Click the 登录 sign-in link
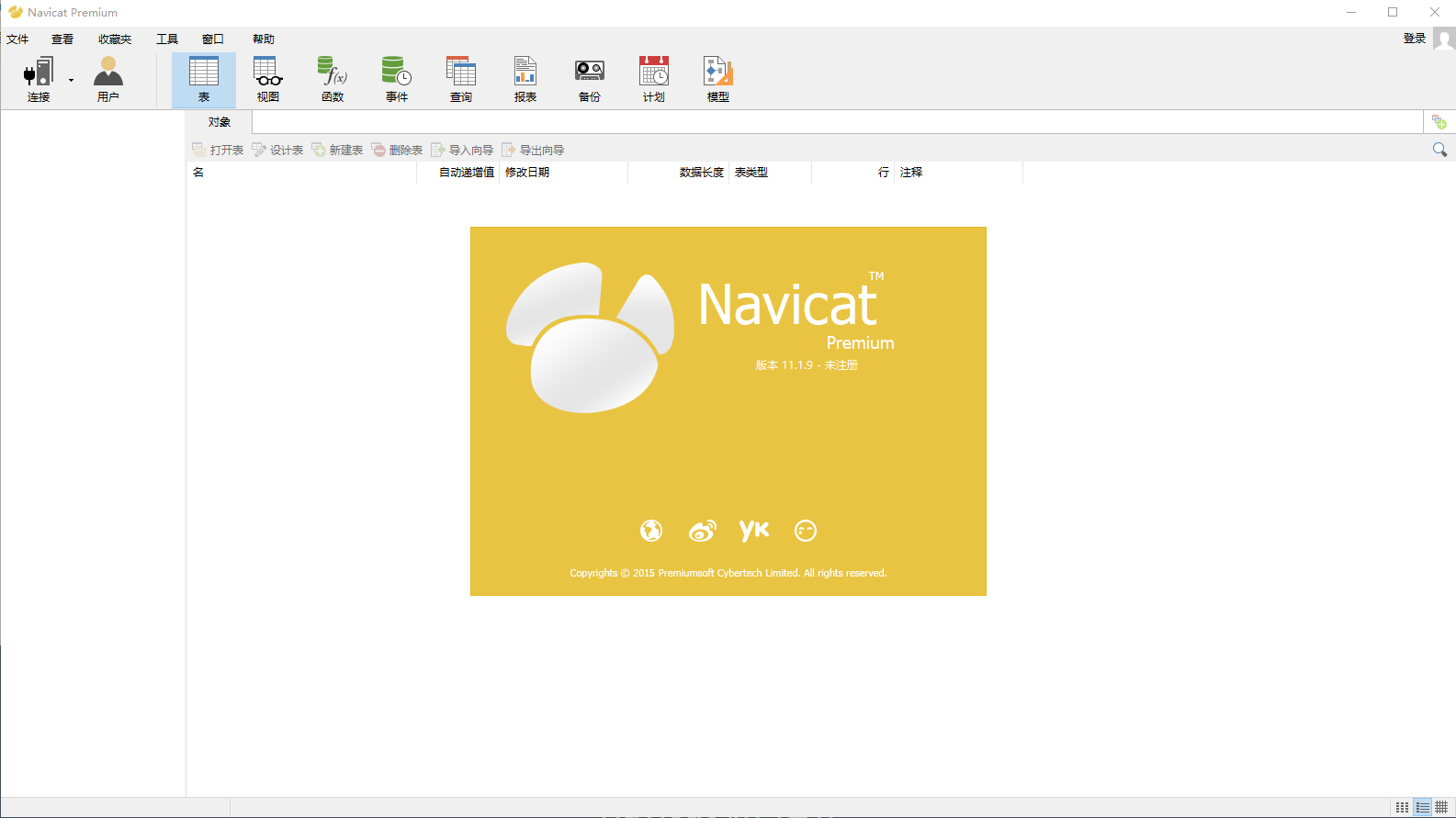The width and height of the screenshot is (1456, 818). [x=1415, y=39]
